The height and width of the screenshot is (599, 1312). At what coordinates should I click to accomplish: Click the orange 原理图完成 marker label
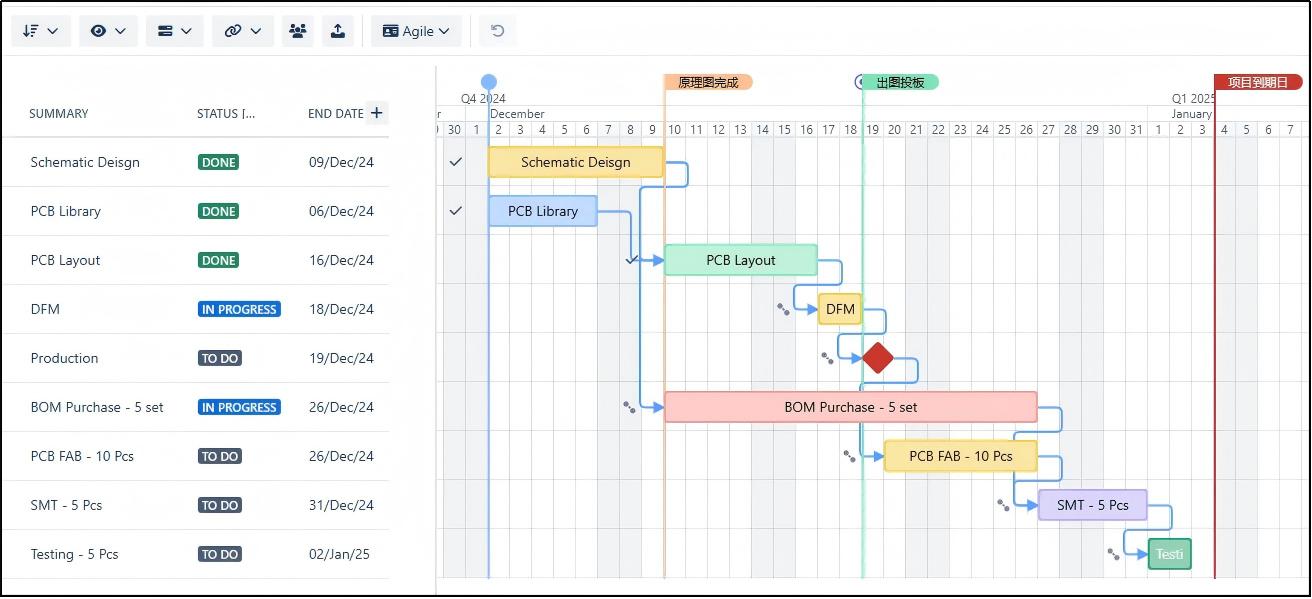[x=708, y=82]
